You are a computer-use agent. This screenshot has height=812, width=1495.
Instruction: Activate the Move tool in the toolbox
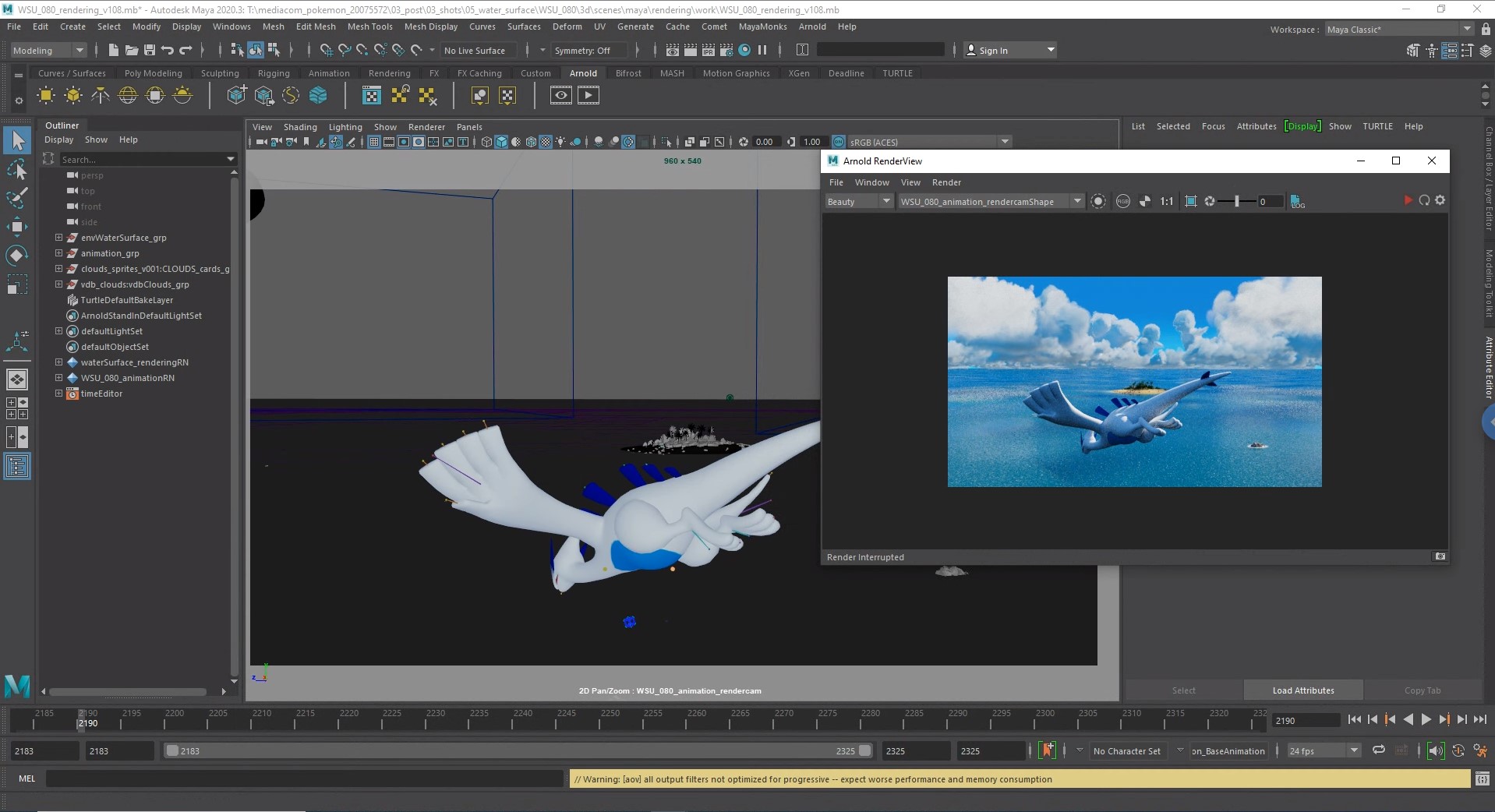pos(17,227)
